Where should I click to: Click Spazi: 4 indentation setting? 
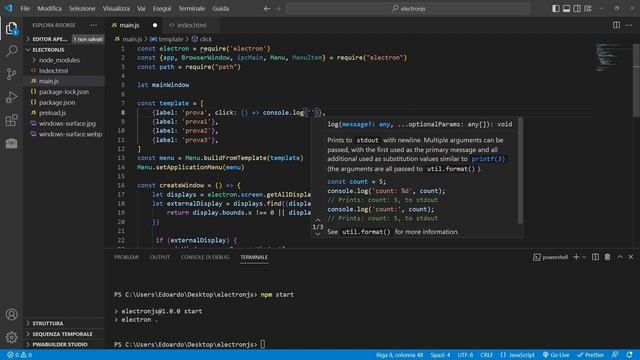point(440,355)
